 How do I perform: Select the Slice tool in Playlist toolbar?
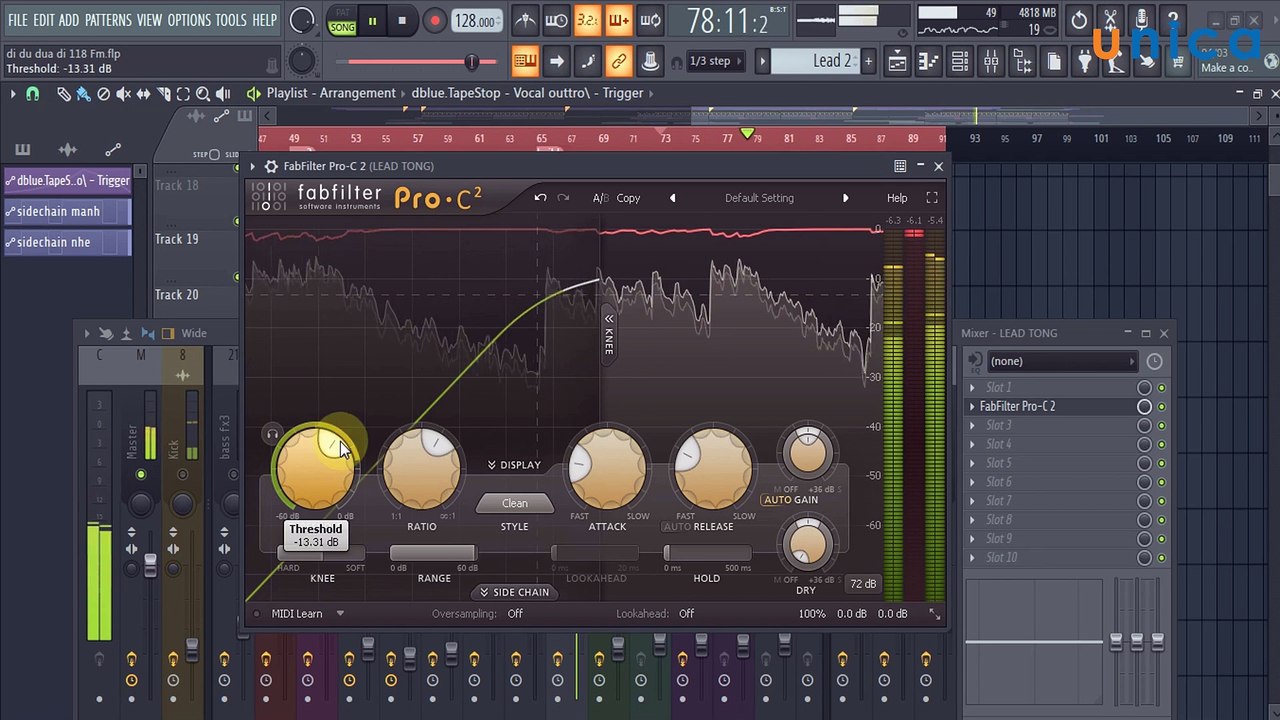click(163, 93)
